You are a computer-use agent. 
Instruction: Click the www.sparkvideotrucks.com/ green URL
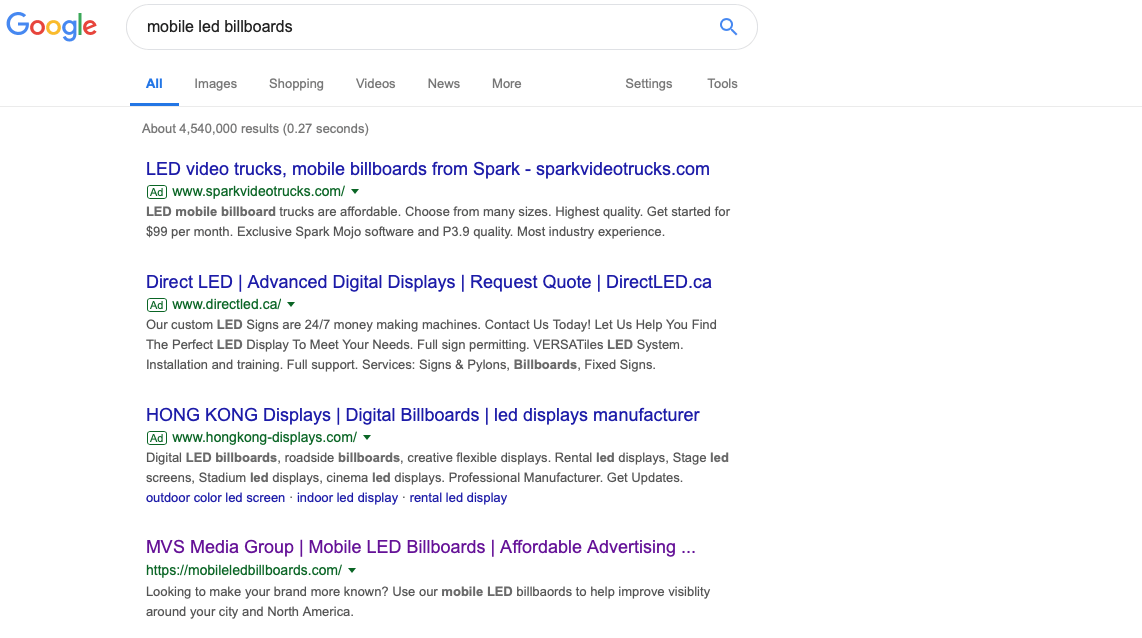click(259, 192)
